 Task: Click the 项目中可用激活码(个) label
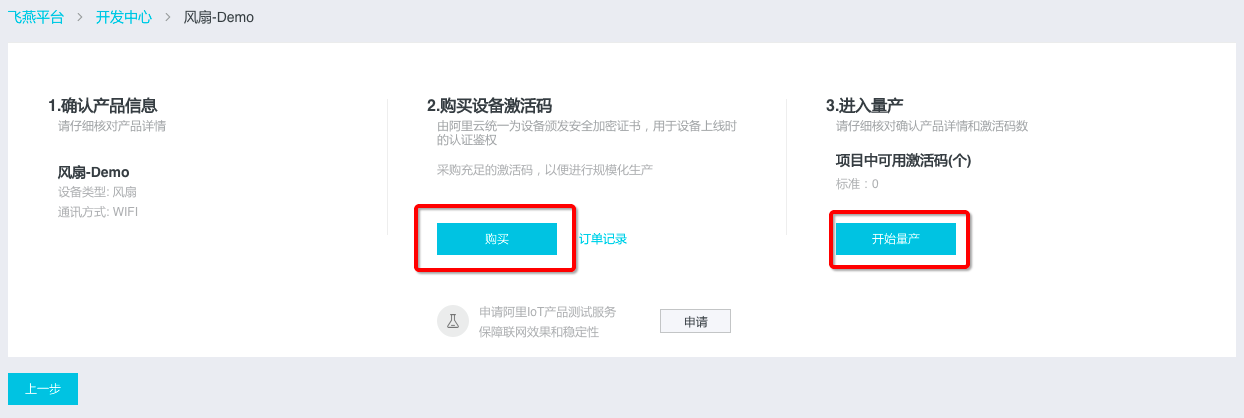click(x=904, y=160)
